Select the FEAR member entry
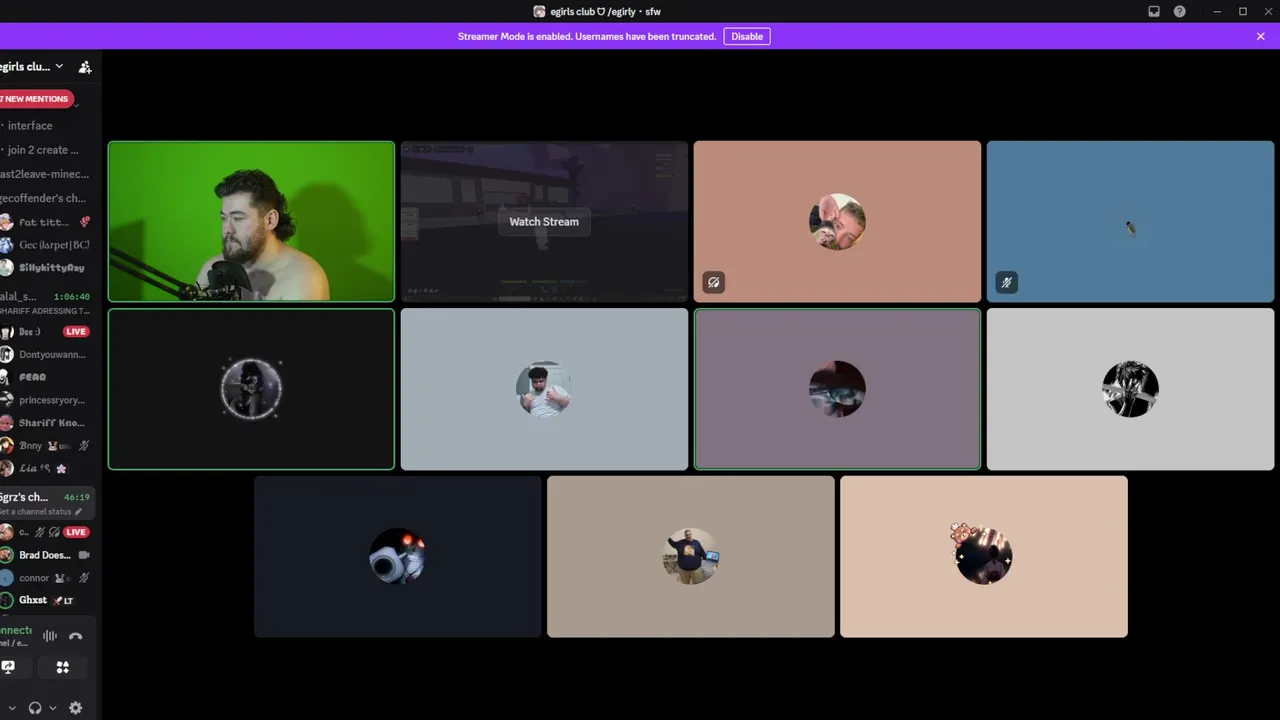Image resolution: width=1280 pixels, height=720 pixels. tap(47, 377)
